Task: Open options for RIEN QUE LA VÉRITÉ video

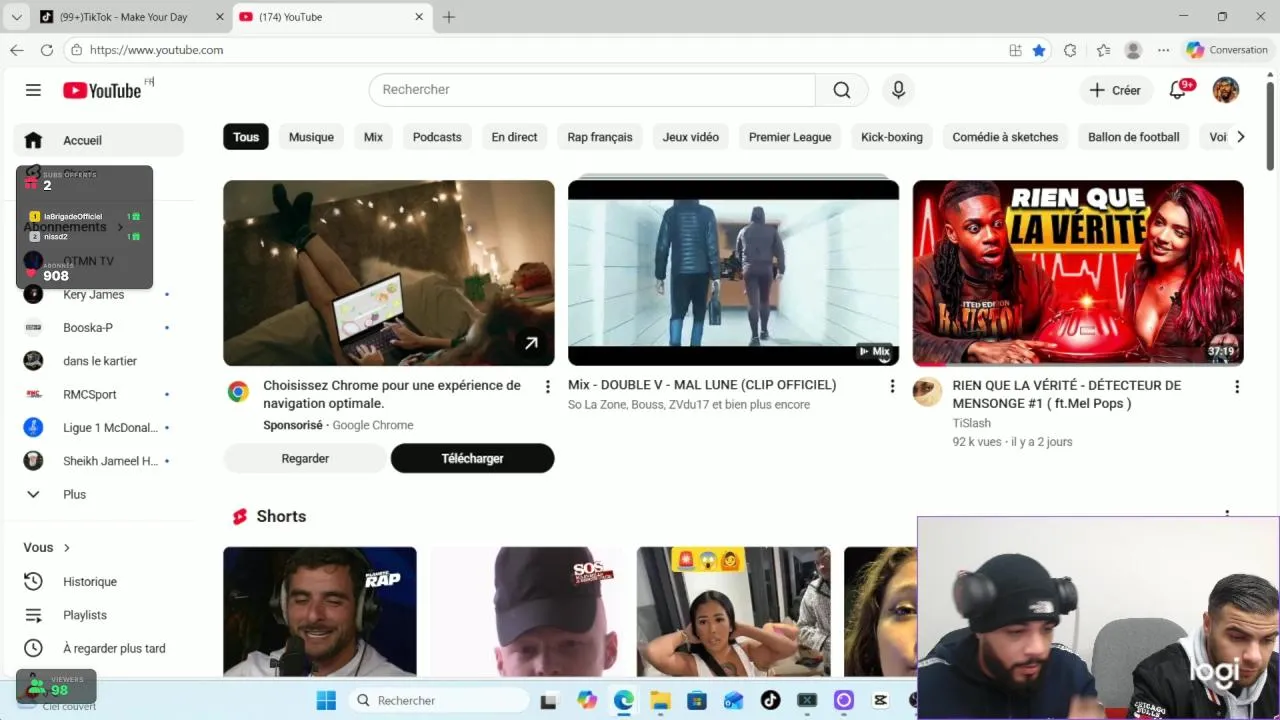Action: point(1237,386)
